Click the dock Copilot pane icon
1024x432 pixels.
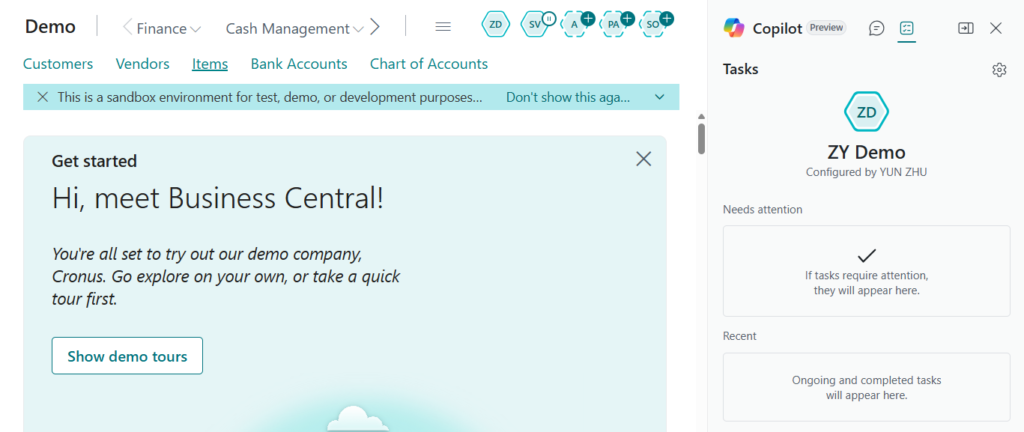pyautogui.click(x=965, y=28)
